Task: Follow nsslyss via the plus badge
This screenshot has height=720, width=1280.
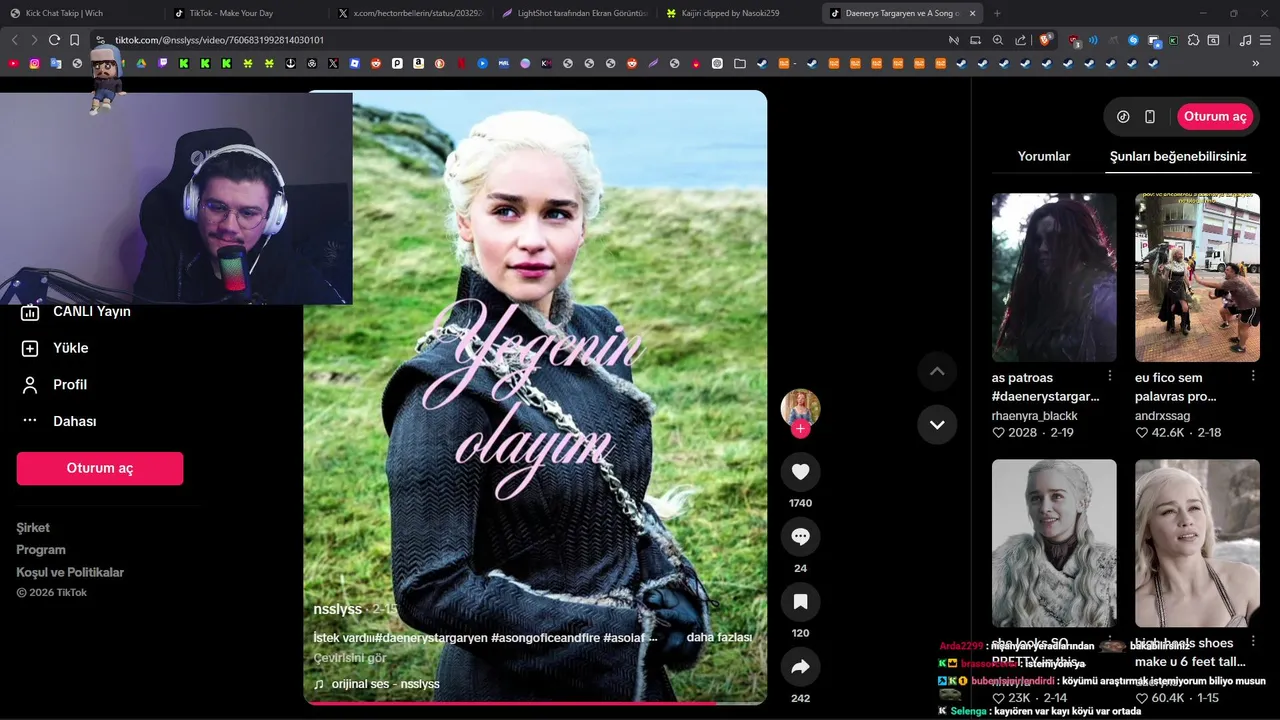Action: (800, 429)
